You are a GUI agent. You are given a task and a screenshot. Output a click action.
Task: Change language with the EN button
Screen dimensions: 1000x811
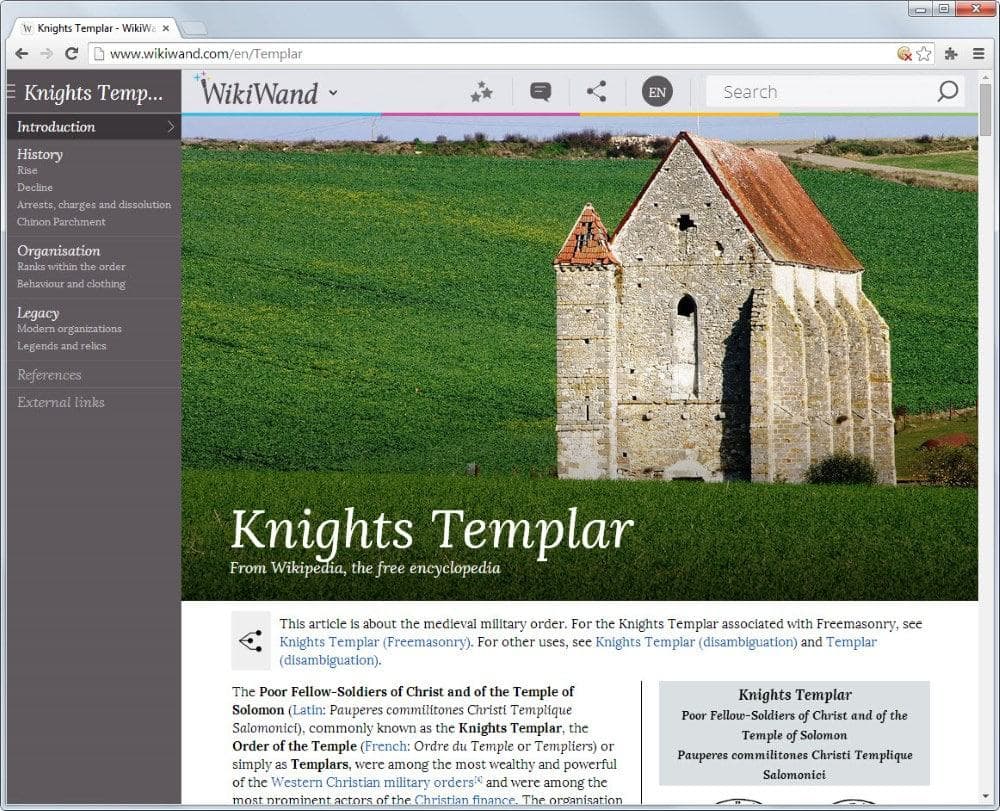657,92
